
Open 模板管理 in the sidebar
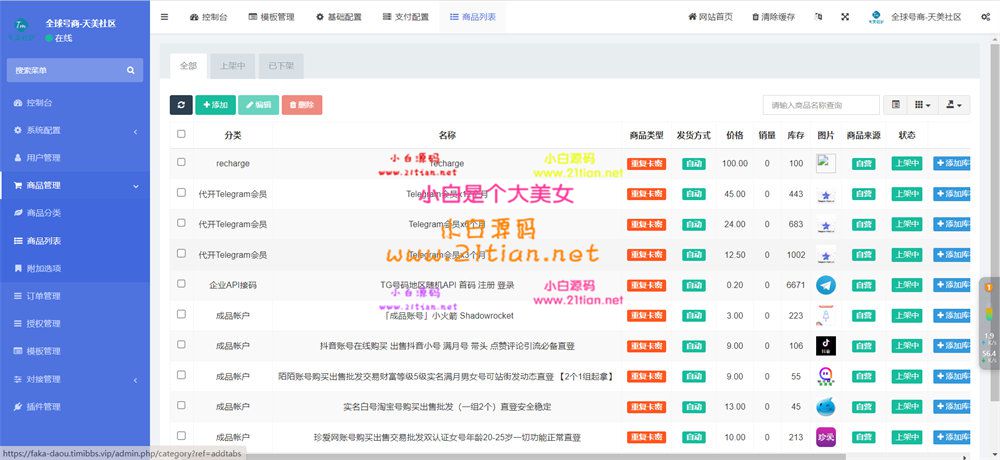pyautogui.click(x=75, y=352)
